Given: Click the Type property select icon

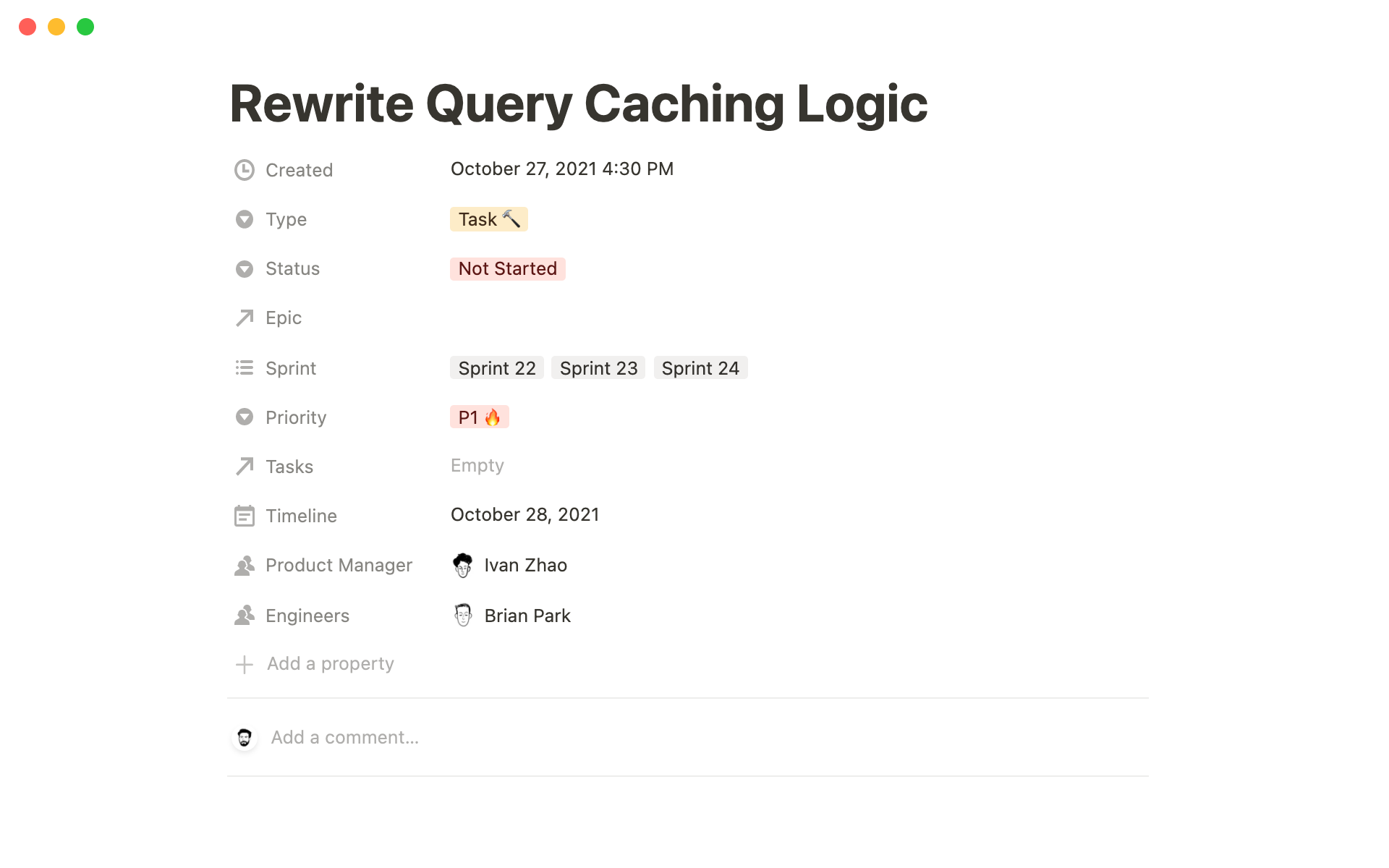Looking at the screenshot, I should click(x=245, y=219).
